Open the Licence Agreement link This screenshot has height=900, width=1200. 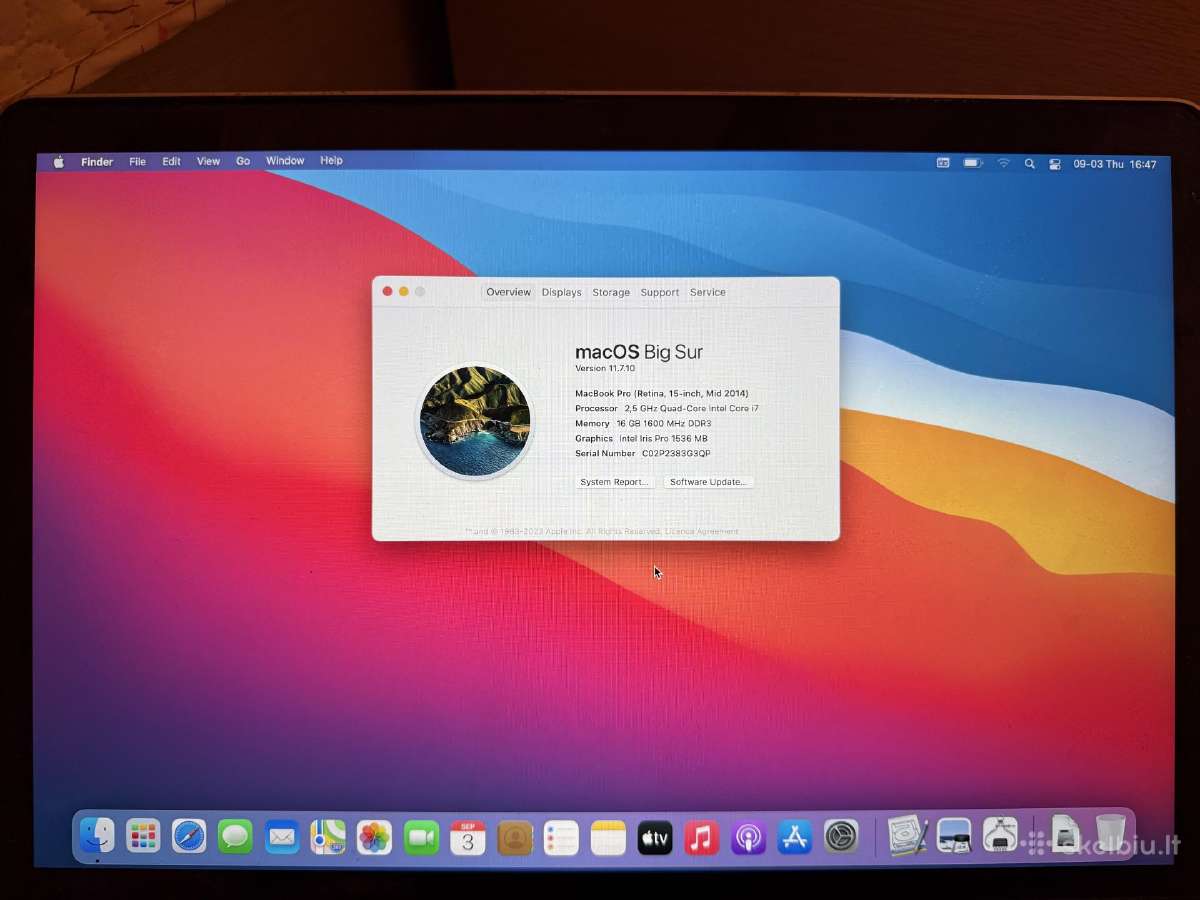[x=701, y=531]
